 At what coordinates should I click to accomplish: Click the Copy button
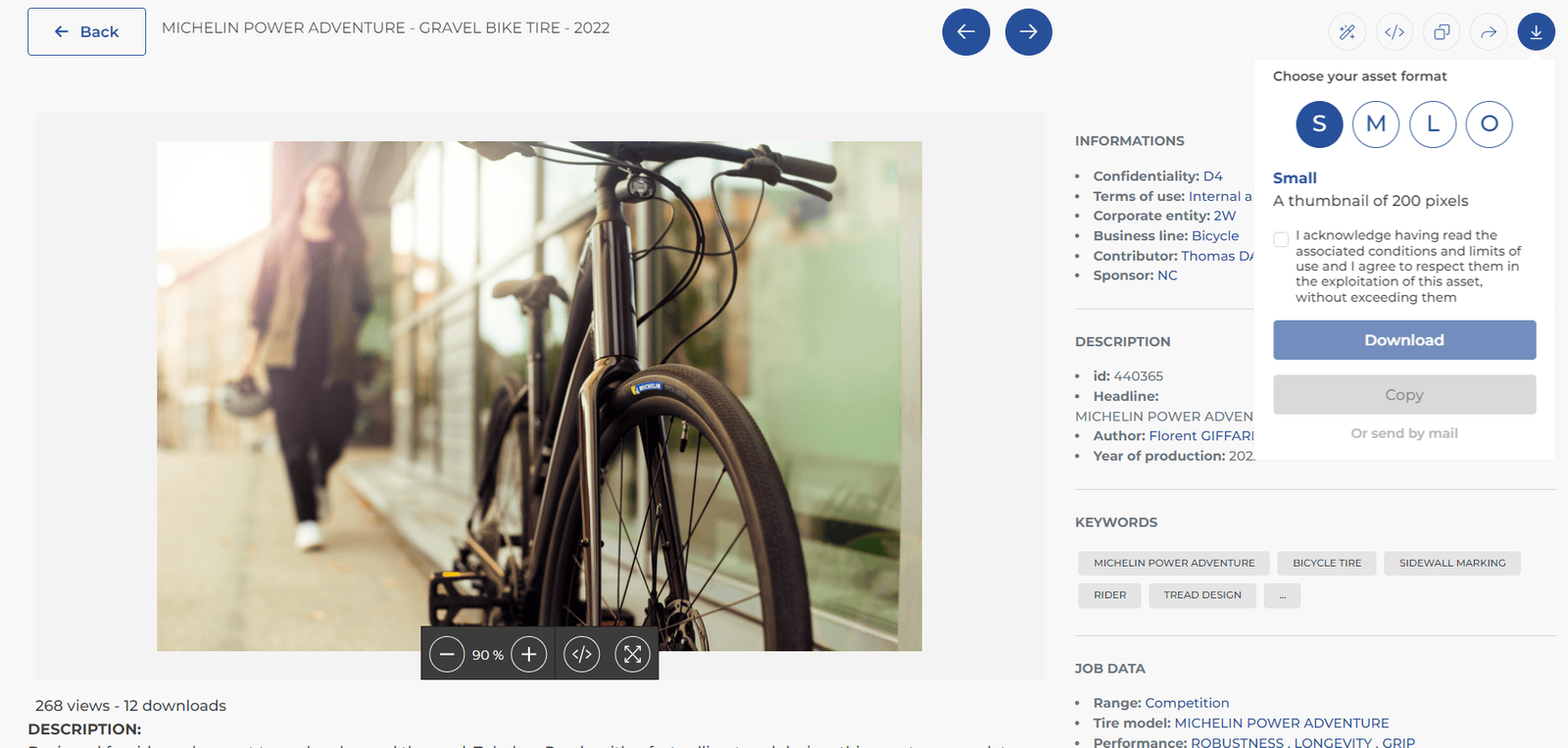[1404, 395]
